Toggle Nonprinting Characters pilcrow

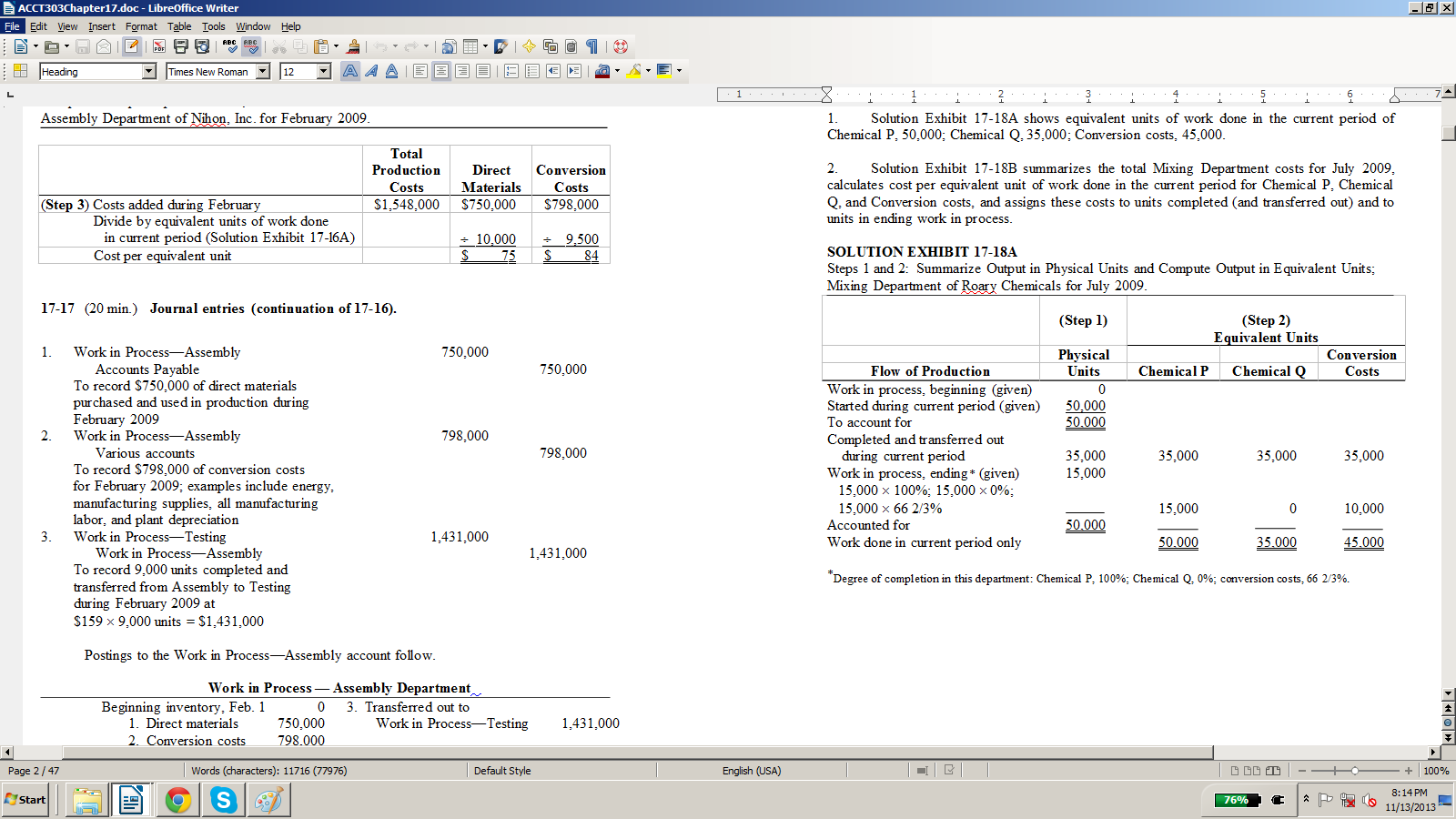point(592,46)
